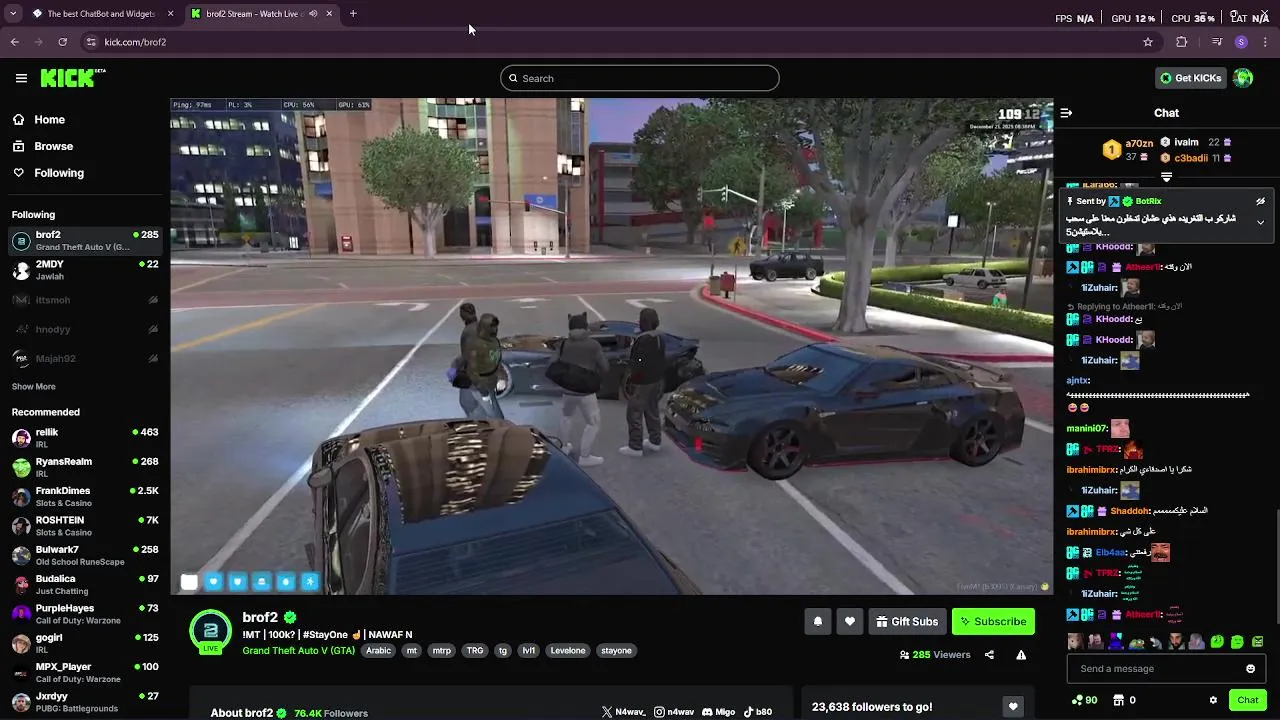The image size is (1280, 720).
Task: Open Grand Theft Auto V category link
Action: (298, 651)
